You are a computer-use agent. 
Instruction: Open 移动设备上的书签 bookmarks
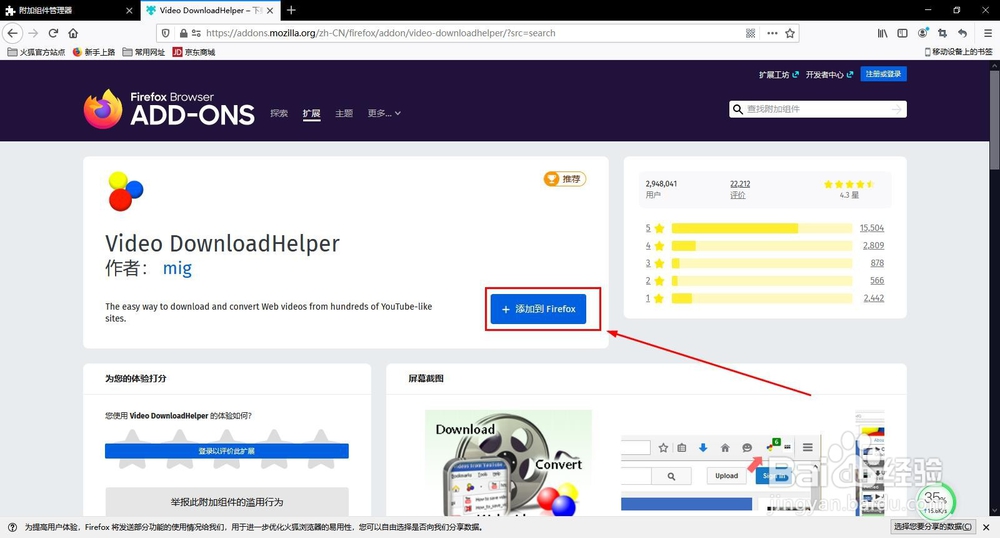pos(959,52)
